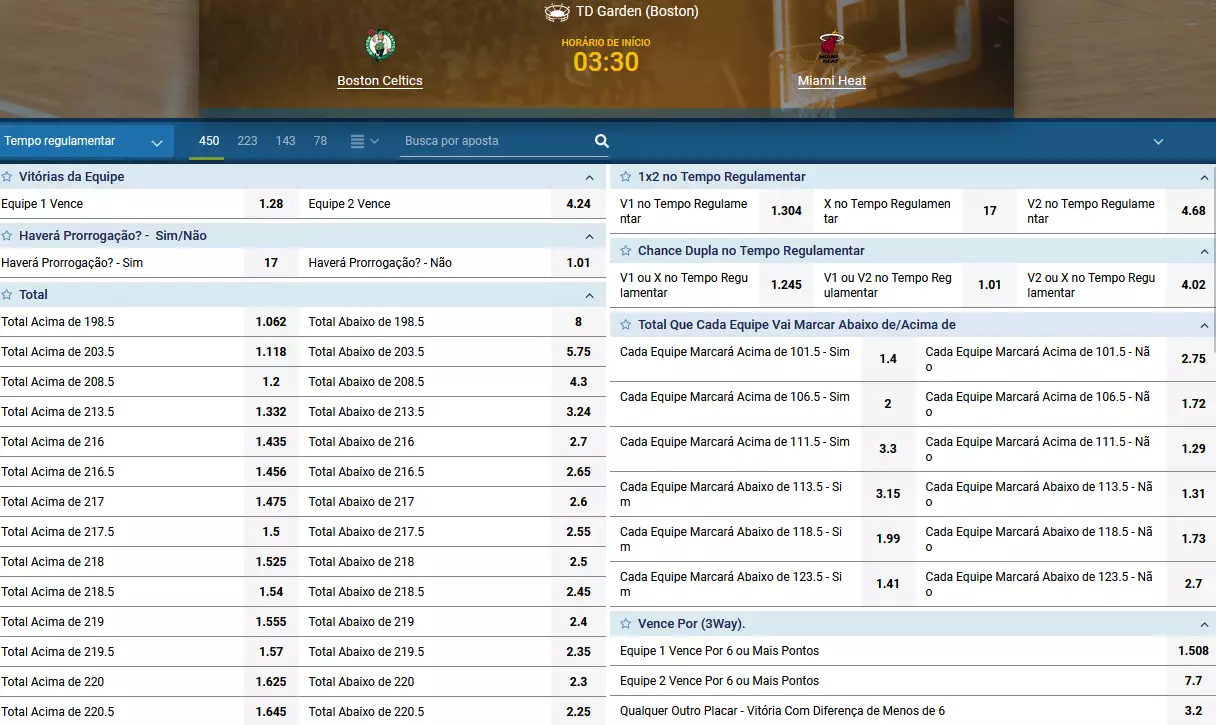Open the market layout view dropdown
Viewport: 1216px width, 725px height.
[365, 141]
